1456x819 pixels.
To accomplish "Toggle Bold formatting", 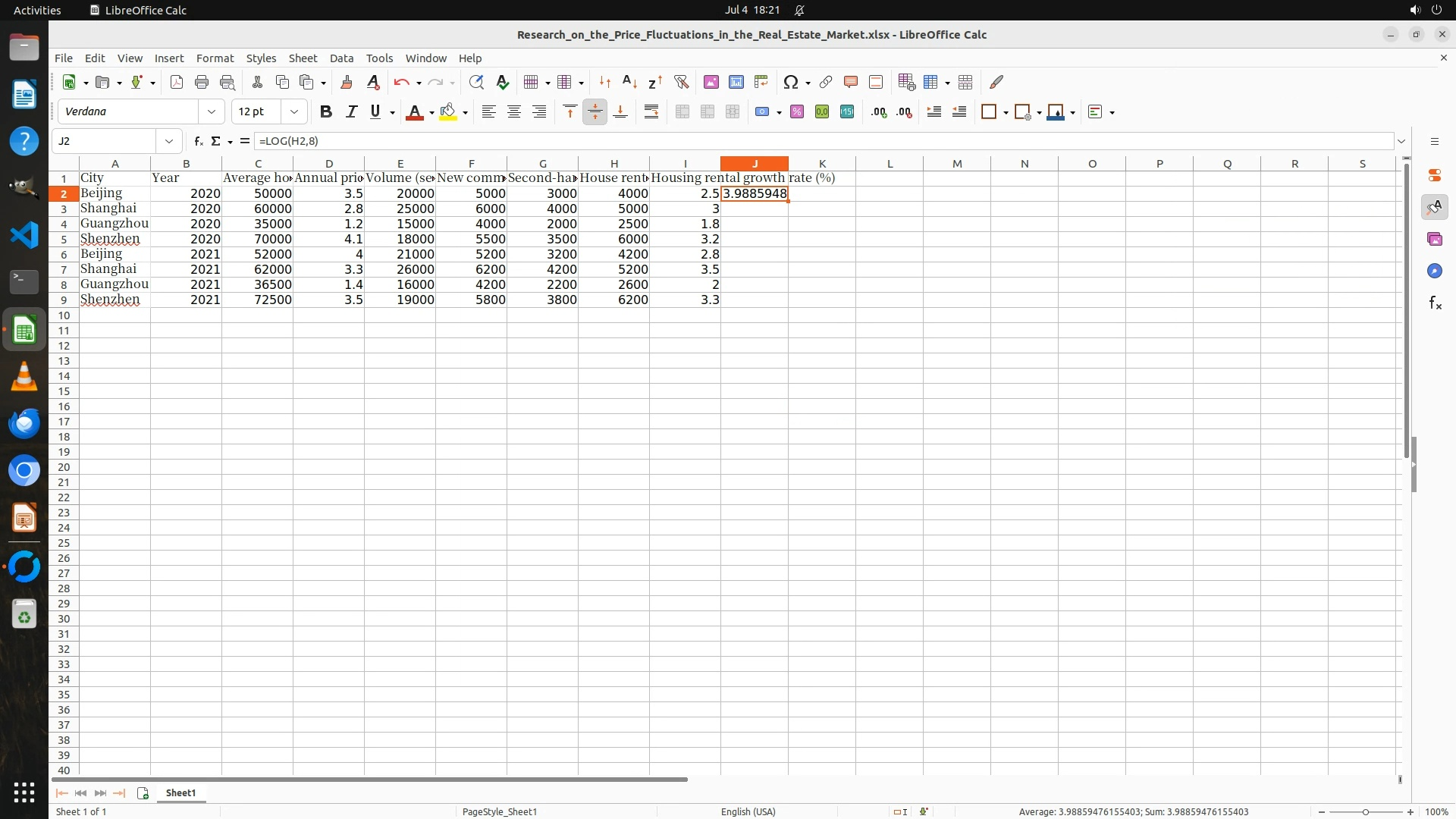I will (326, 111).
